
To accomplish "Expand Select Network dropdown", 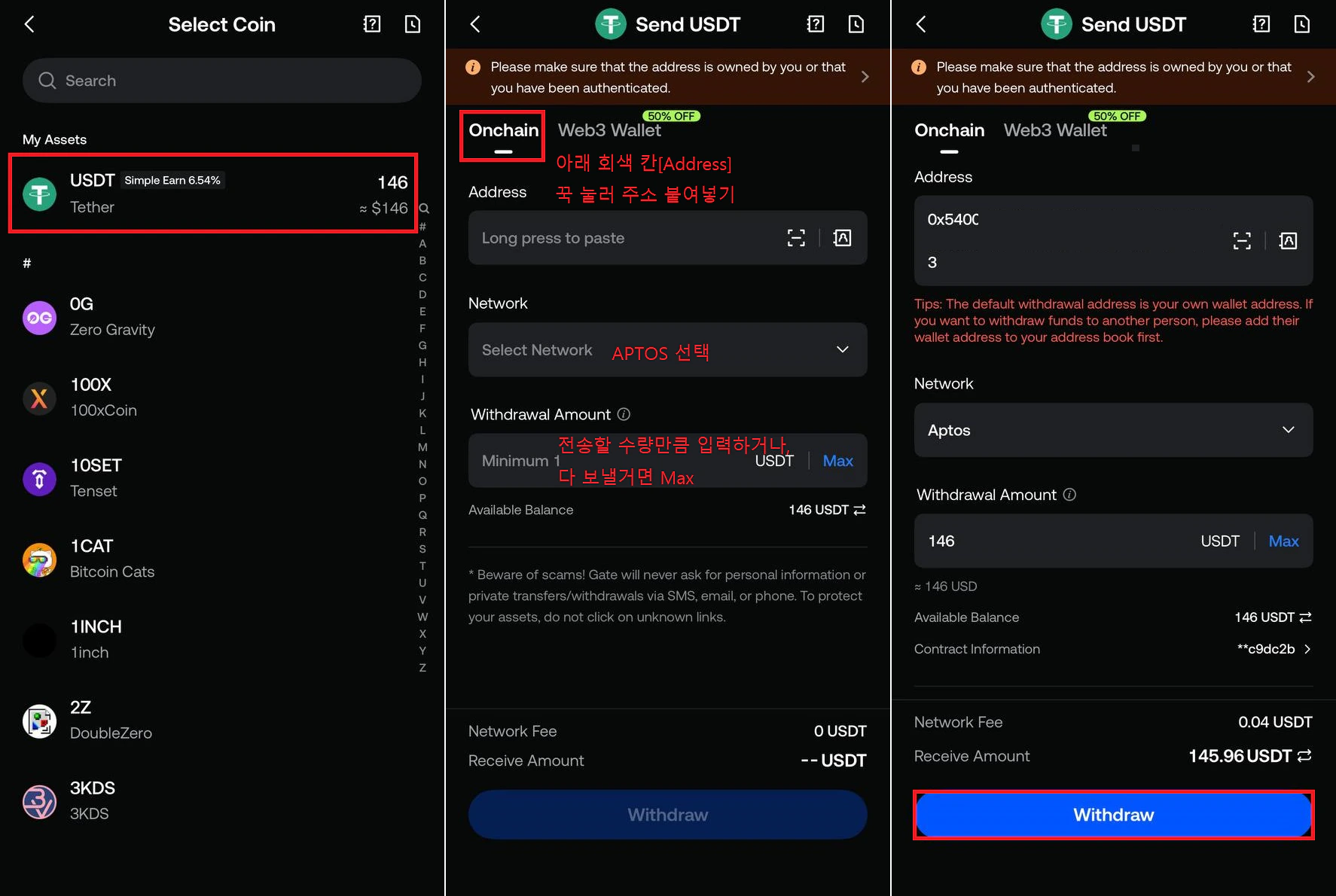I will 668,349.
